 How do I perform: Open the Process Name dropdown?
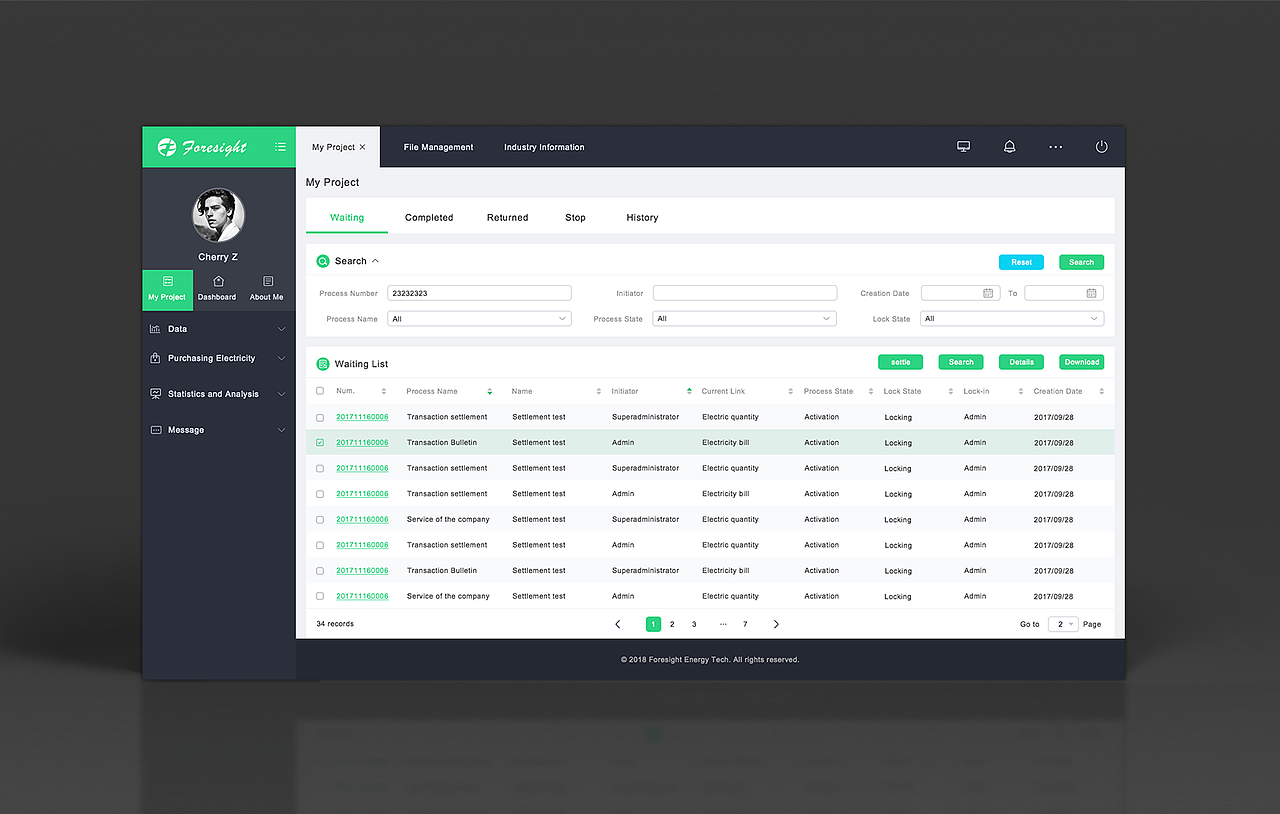[x=479, y=318]
